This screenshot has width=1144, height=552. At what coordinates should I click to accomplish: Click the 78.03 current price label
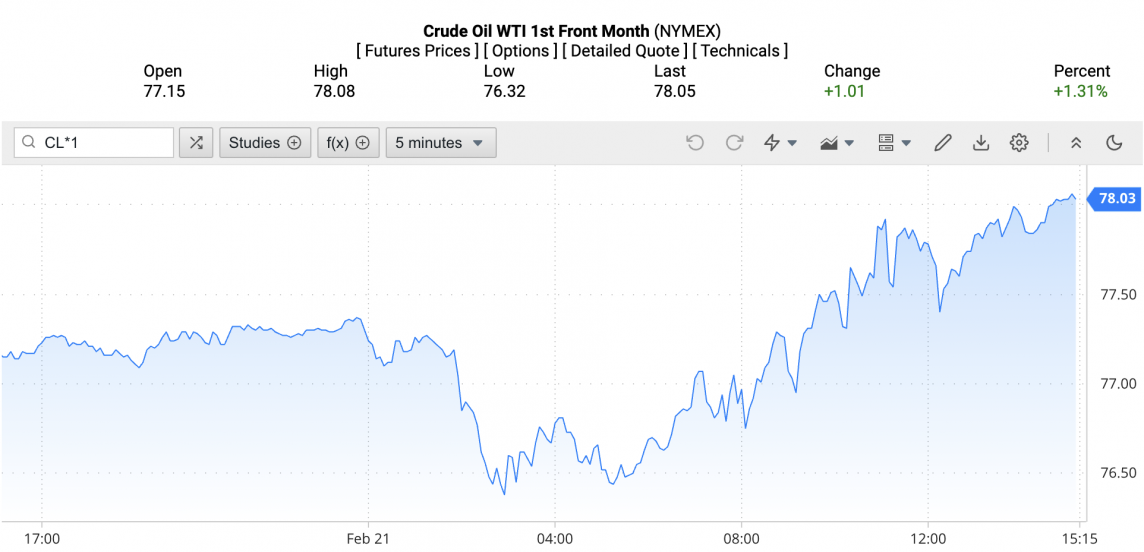(1116, 199)
